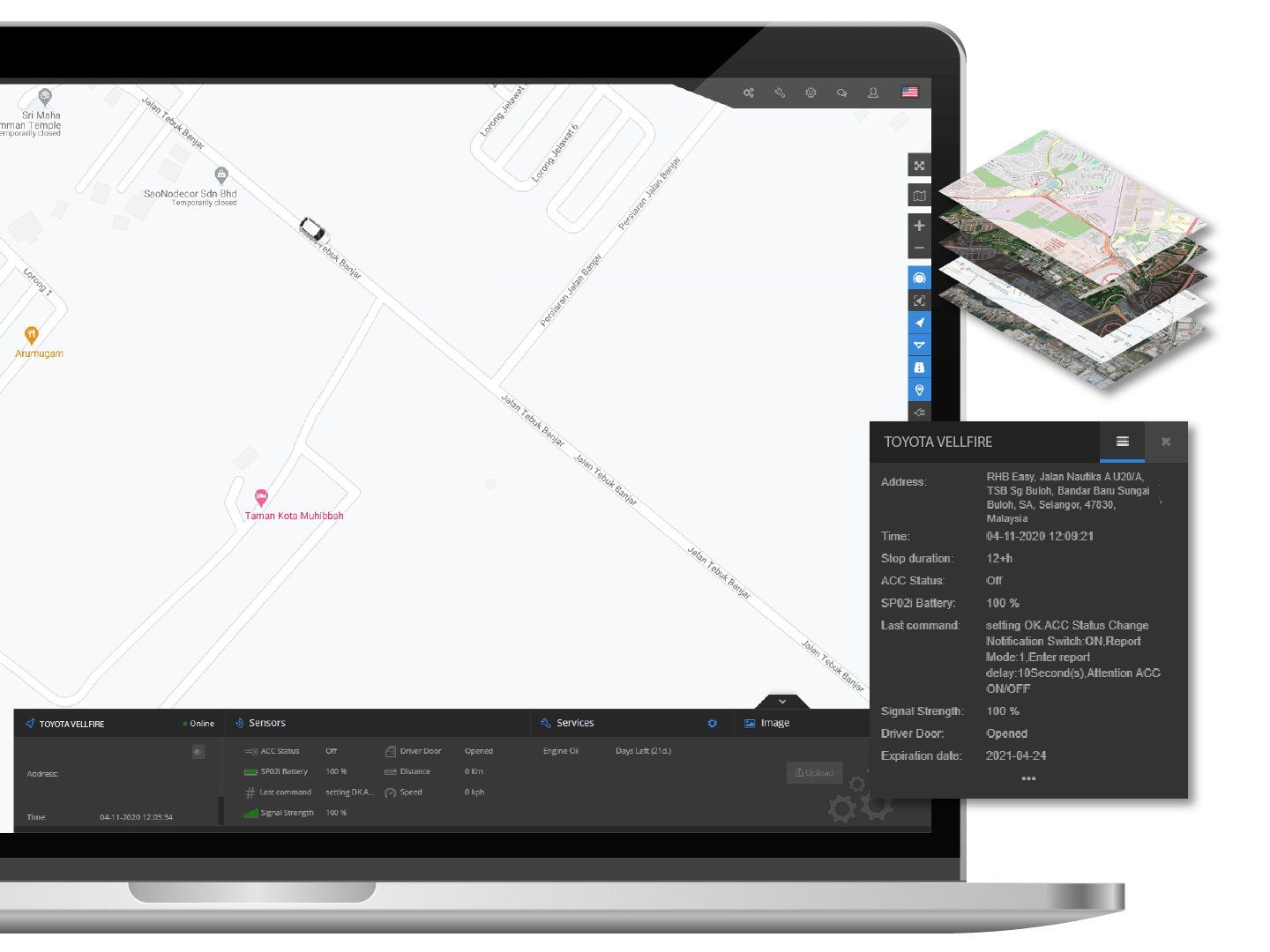Click the Online status indicator
Screen dimensions: 1270x952
(199, 724)
